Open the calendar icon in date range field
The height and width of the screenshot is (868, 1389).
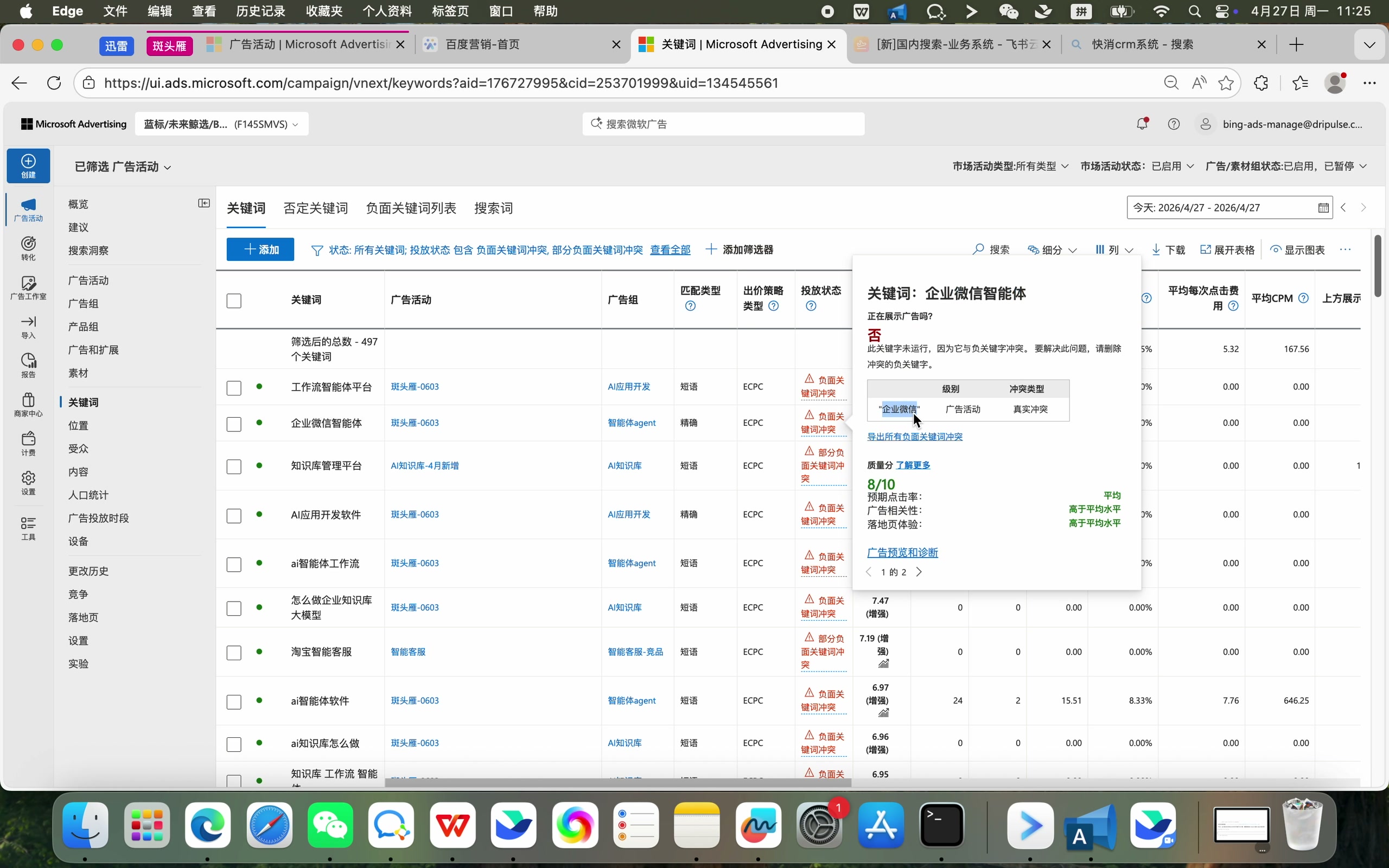coord(1323,208)
